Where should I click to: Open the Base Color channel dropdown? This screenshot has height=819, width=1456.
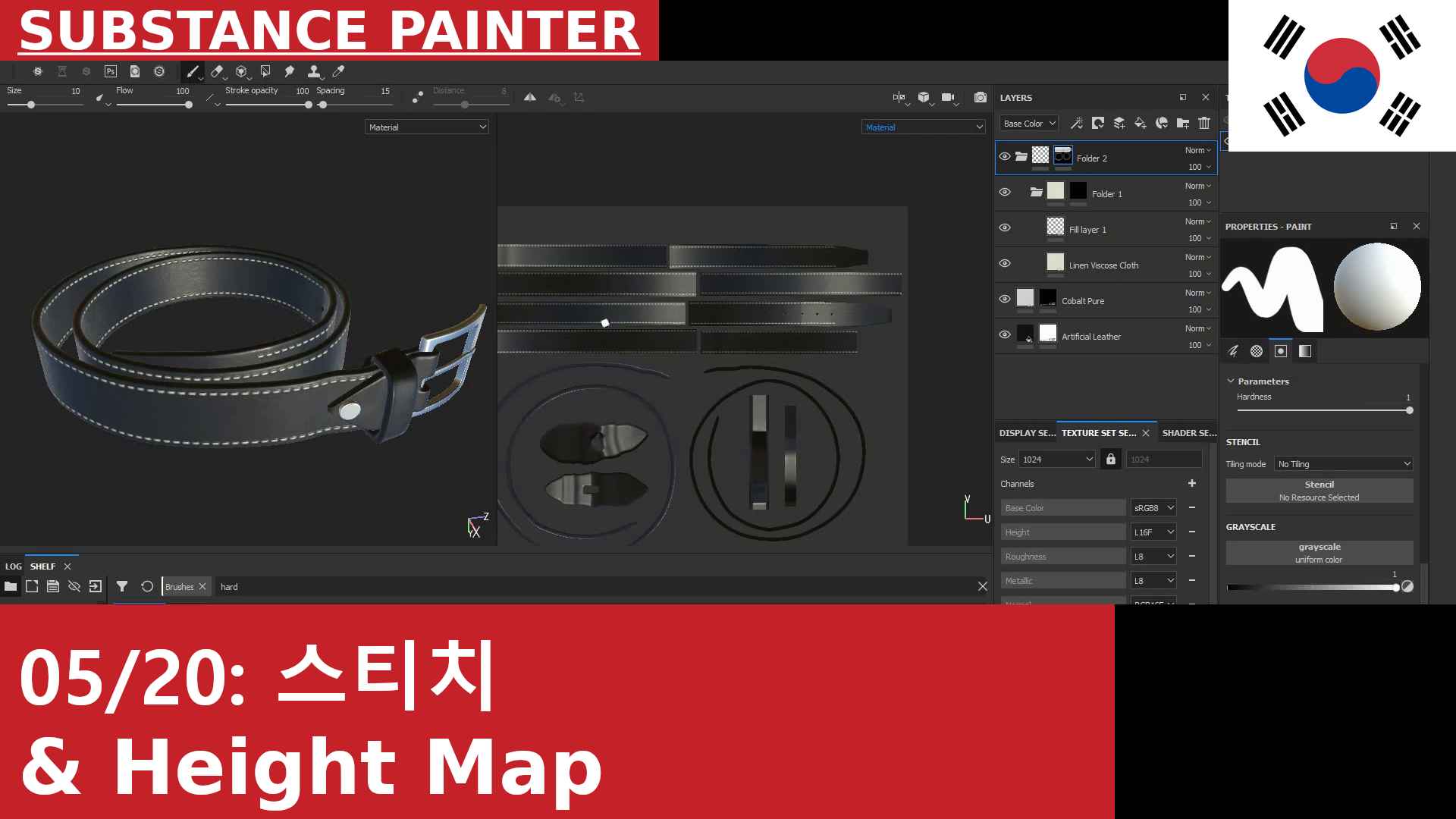click(x=1029, y=124)
